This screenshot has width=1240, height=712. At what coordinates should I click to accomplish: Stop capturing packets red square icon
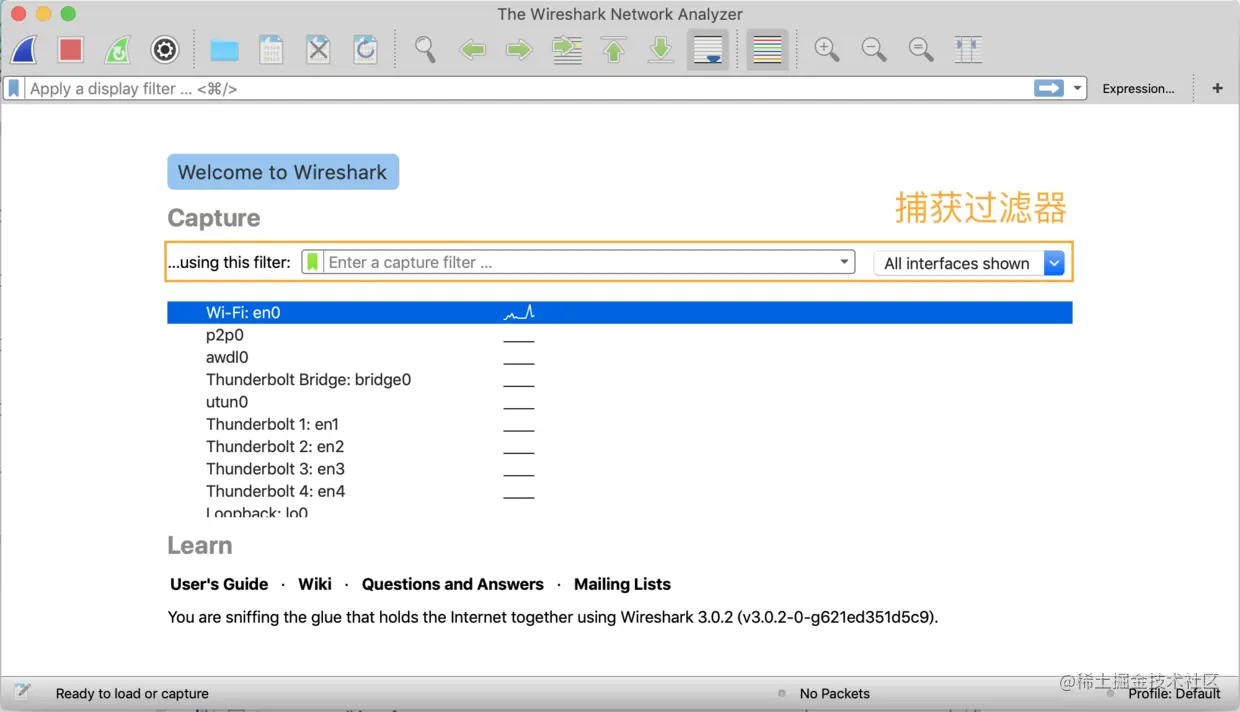pyautogui.click(x=70, y=49)
